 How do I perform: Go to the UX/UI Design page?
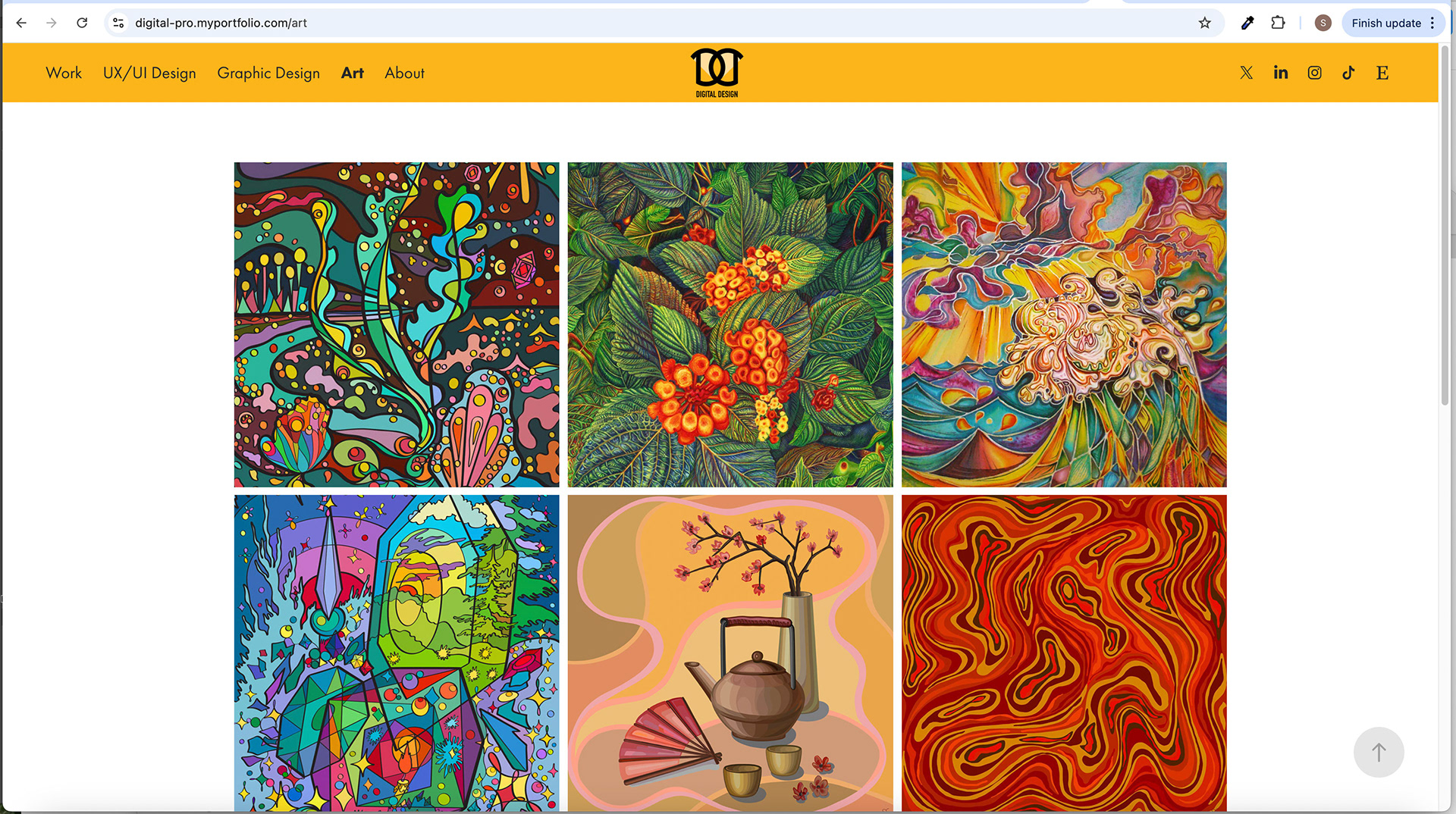coord(149,73)
